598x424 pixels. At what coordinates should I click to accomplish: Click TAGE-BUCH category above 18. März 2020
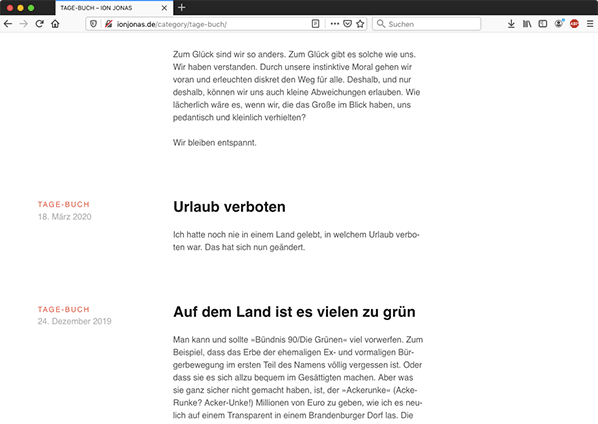pos(64,204)
